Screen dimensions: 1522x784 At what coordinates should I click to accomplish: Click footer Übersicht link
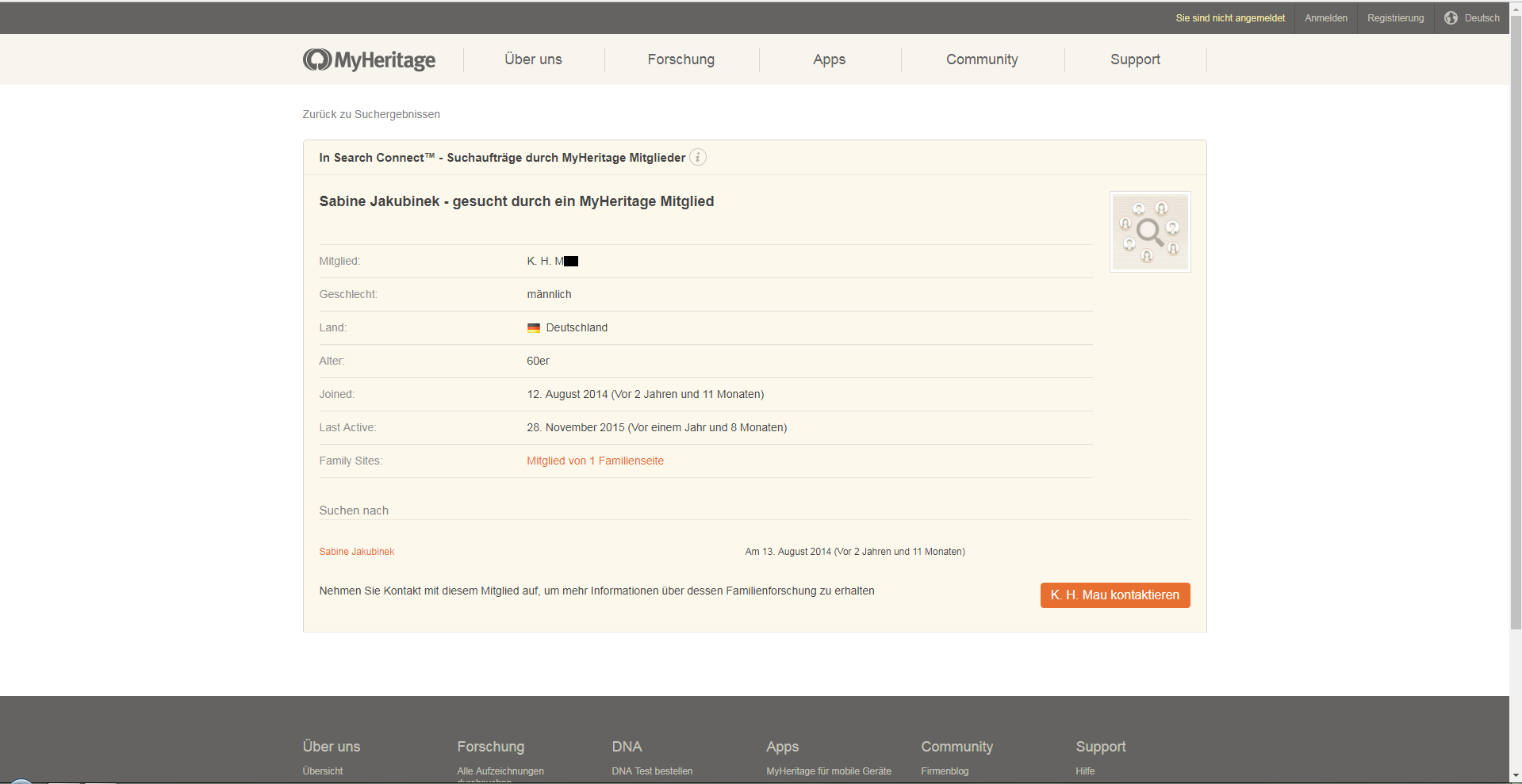click(323, 771)
